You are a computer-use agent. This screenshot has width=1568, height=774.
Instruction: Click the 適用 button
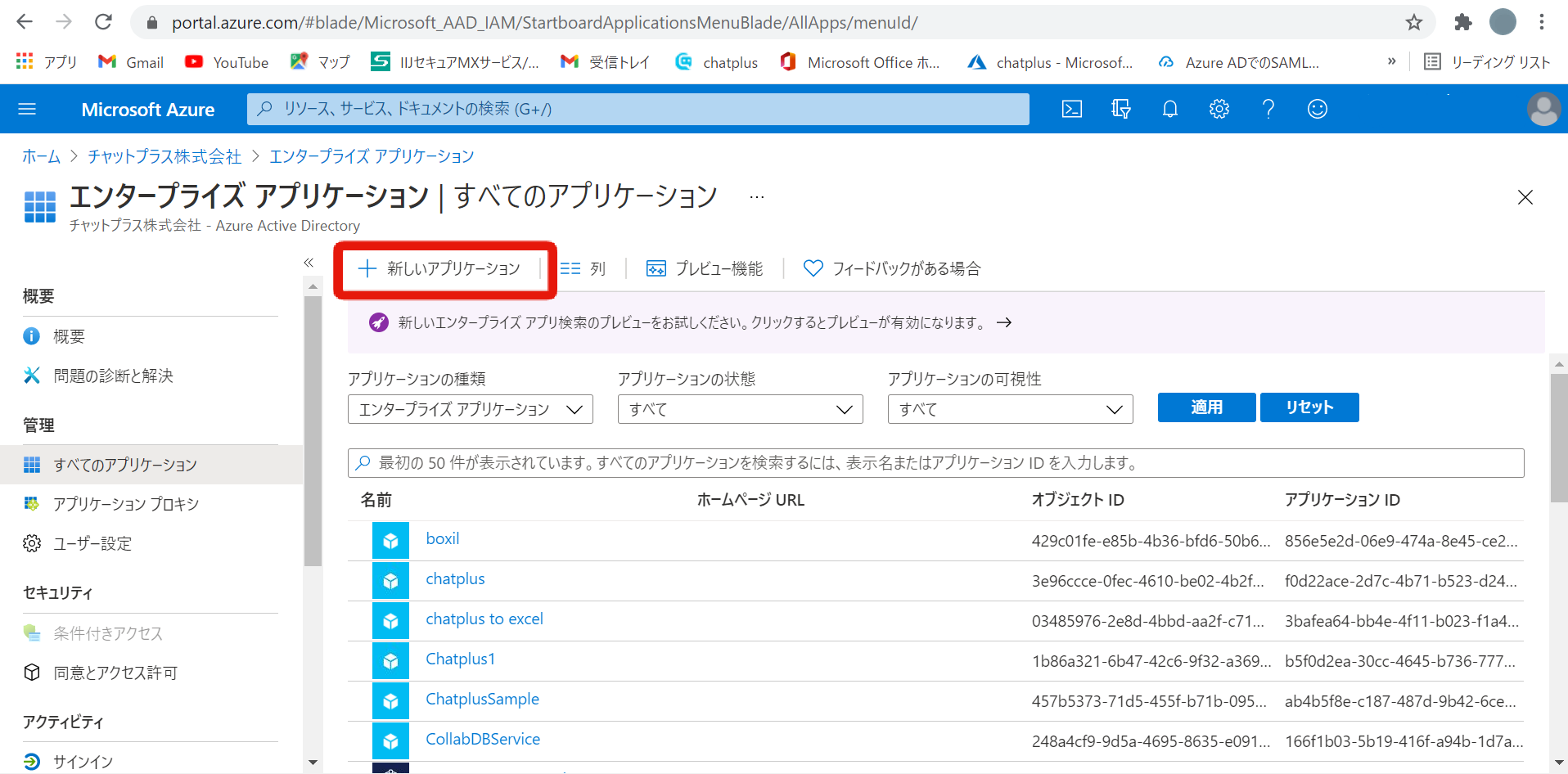(x=1206, y=407)
